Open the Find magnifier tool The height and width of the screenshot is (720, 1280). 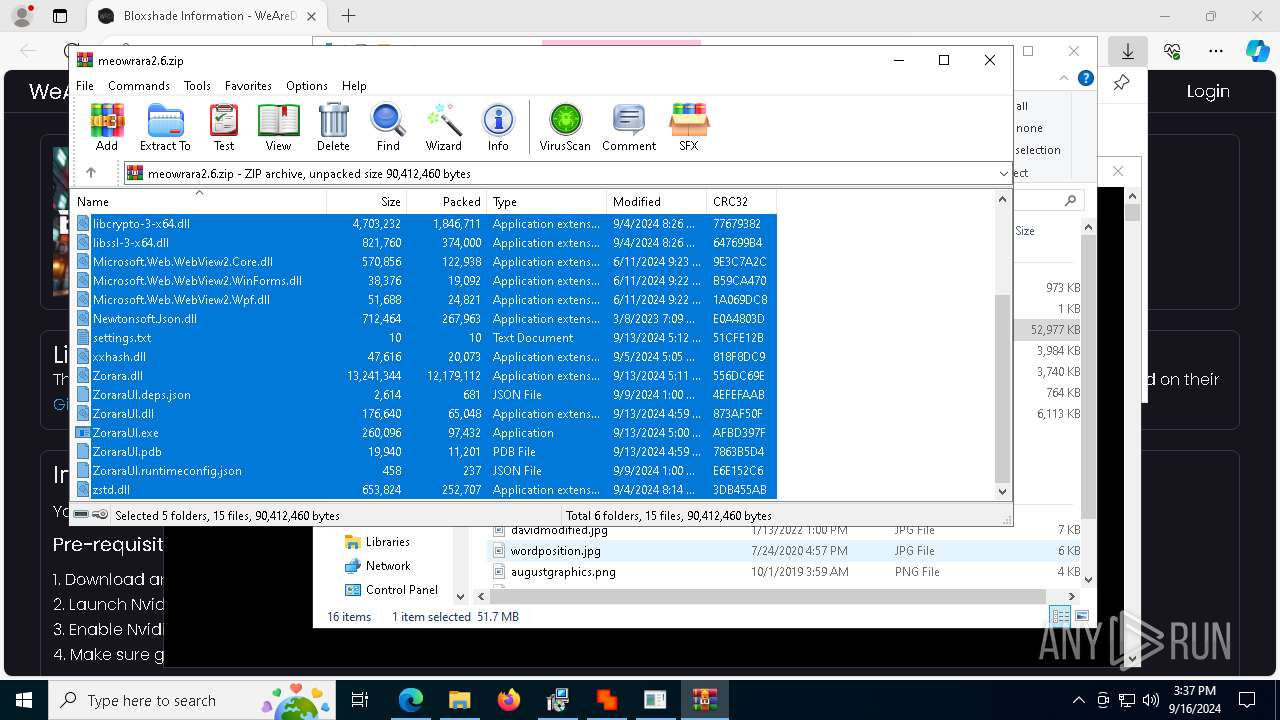pos(388,127)
